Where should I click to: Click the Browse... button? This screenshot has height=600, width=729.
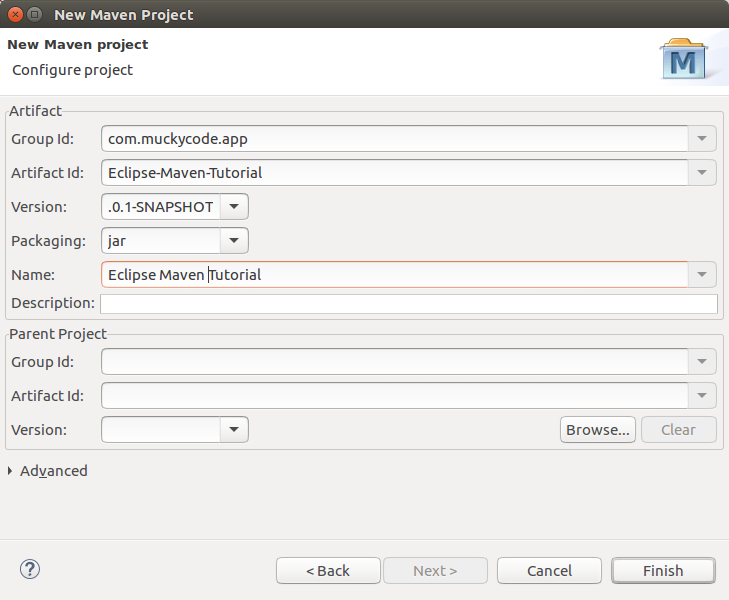pos(598,429)
